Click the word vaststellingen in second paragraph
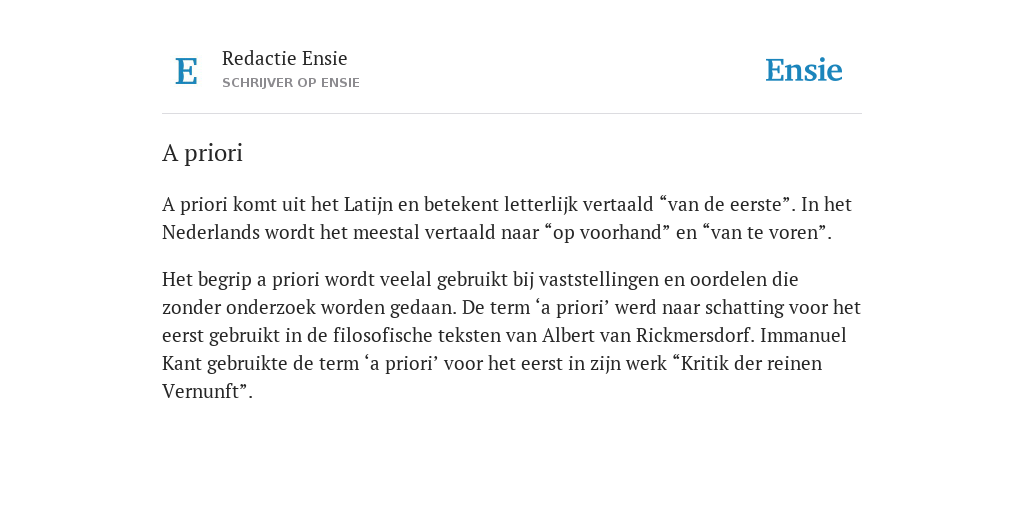Image resolution: width=1024 pixels, height=512 pixels. (x=600, y=280)
